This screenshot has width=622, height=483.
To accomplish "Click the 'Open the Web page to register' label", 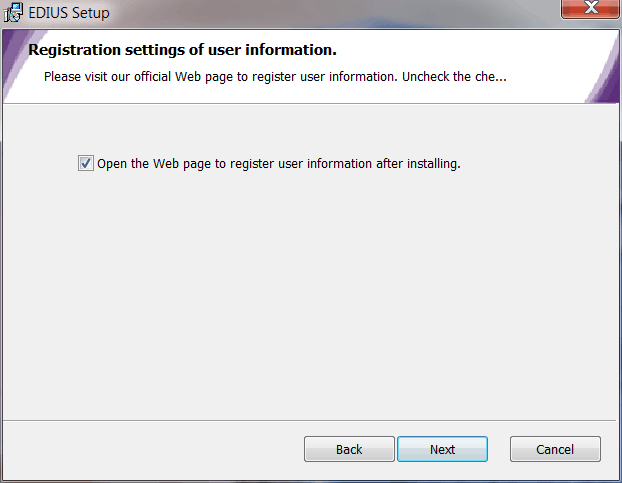I will [278, 163].
